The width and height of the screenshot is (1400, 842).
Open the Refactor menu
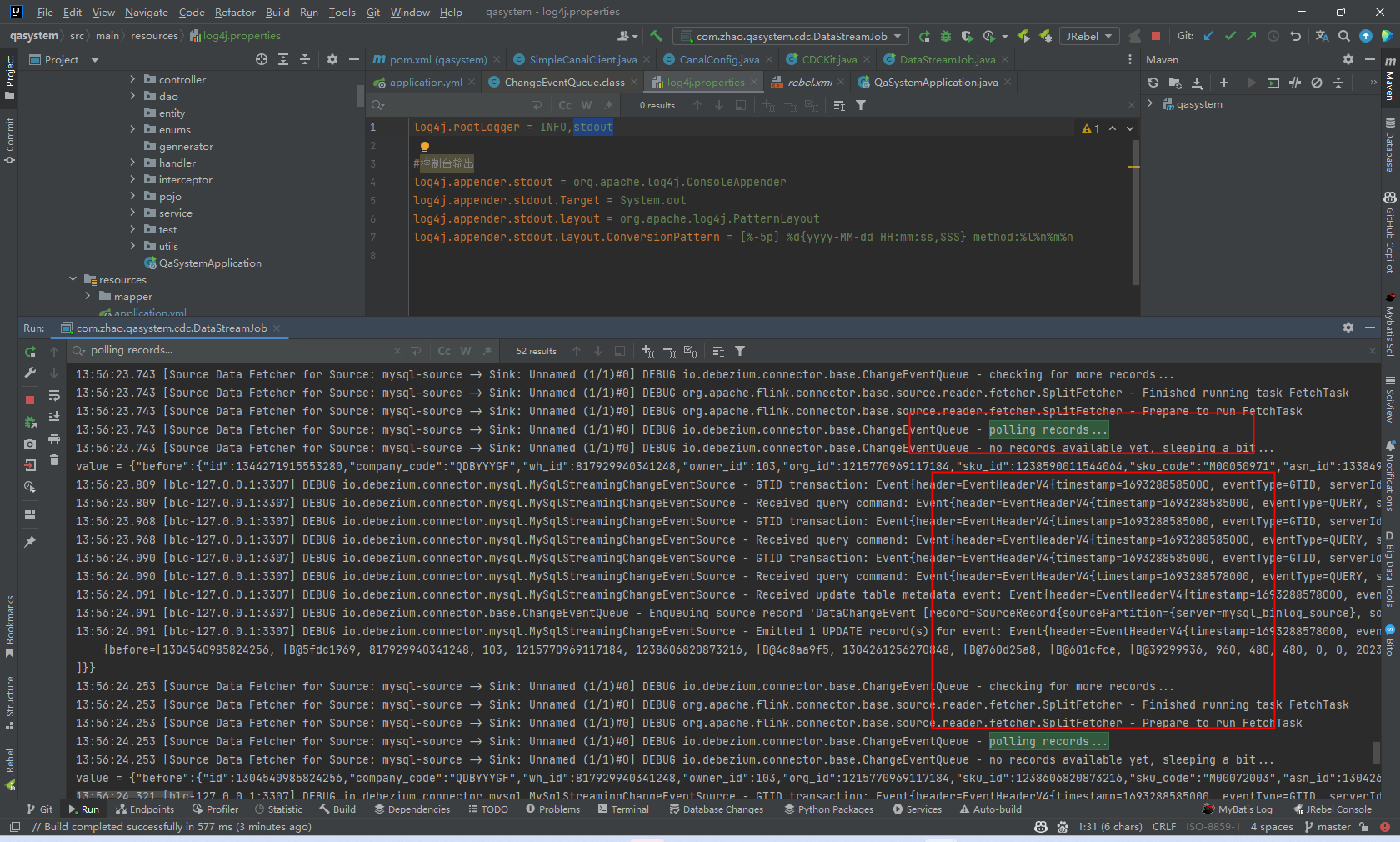click(235, 12)
